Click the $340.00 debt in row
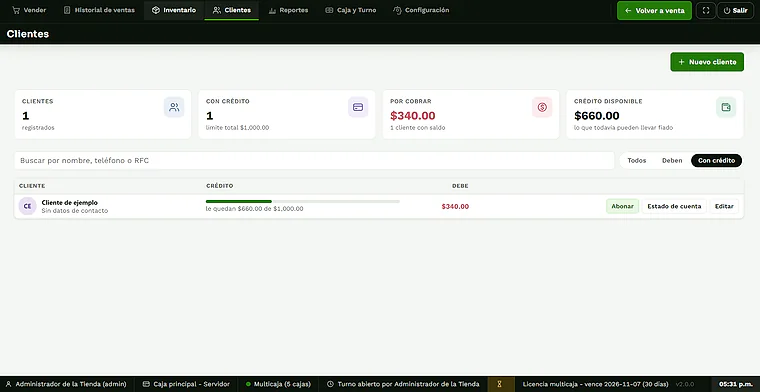This screenshot has height=392, width=760. point(455,206)
